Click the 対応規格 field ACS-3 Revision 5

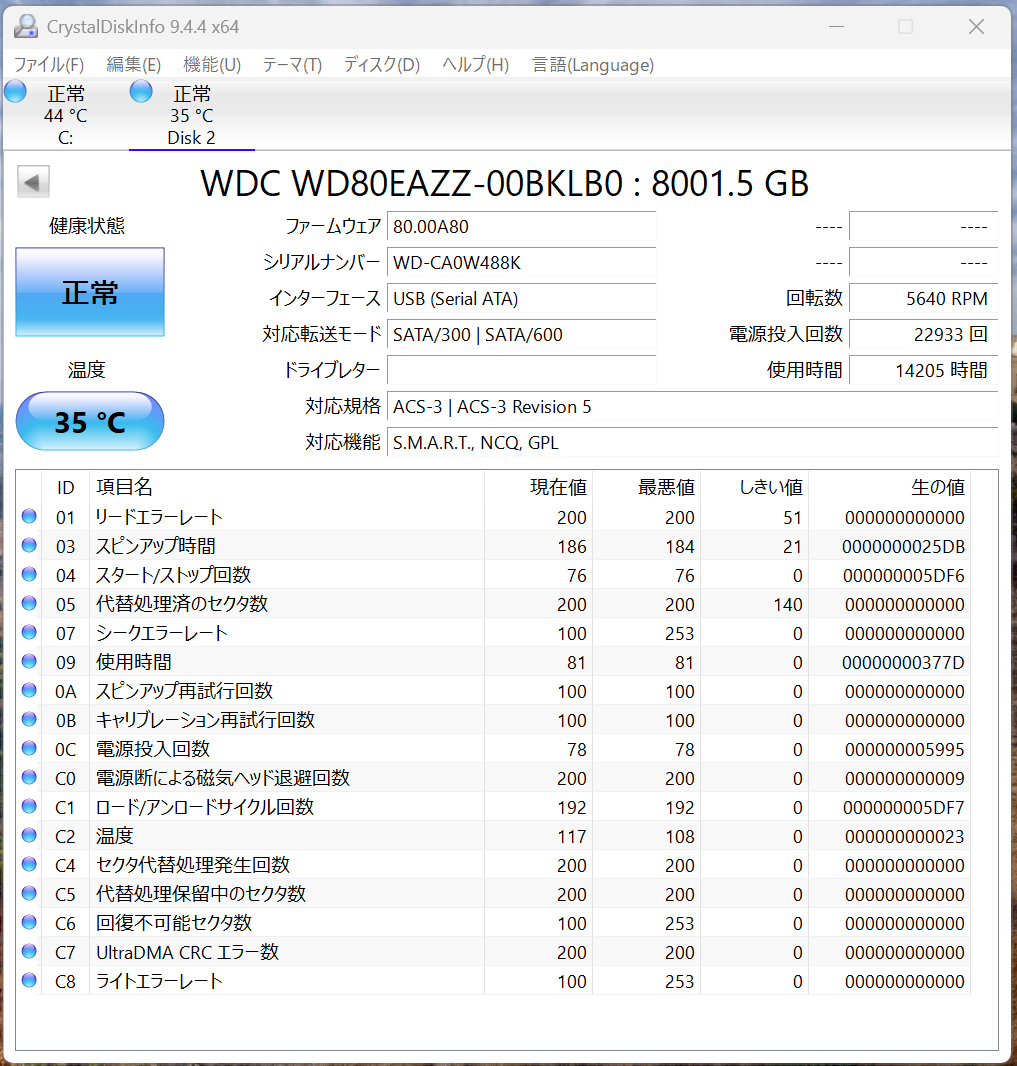[x=692, y=407]
